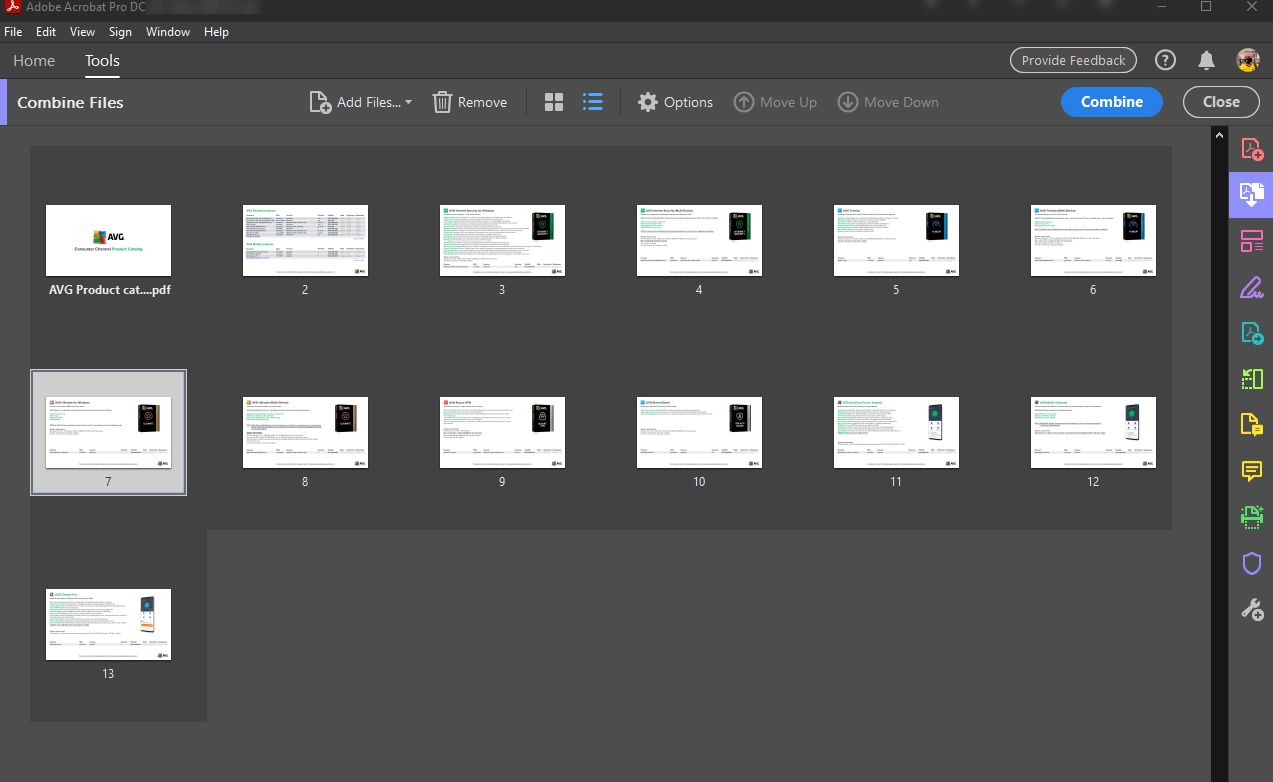The height and width of the screenshot is (782, 1273).
Task: Open Comment speech-bubble sidebar tool
Action: [x=1252, y=471]
